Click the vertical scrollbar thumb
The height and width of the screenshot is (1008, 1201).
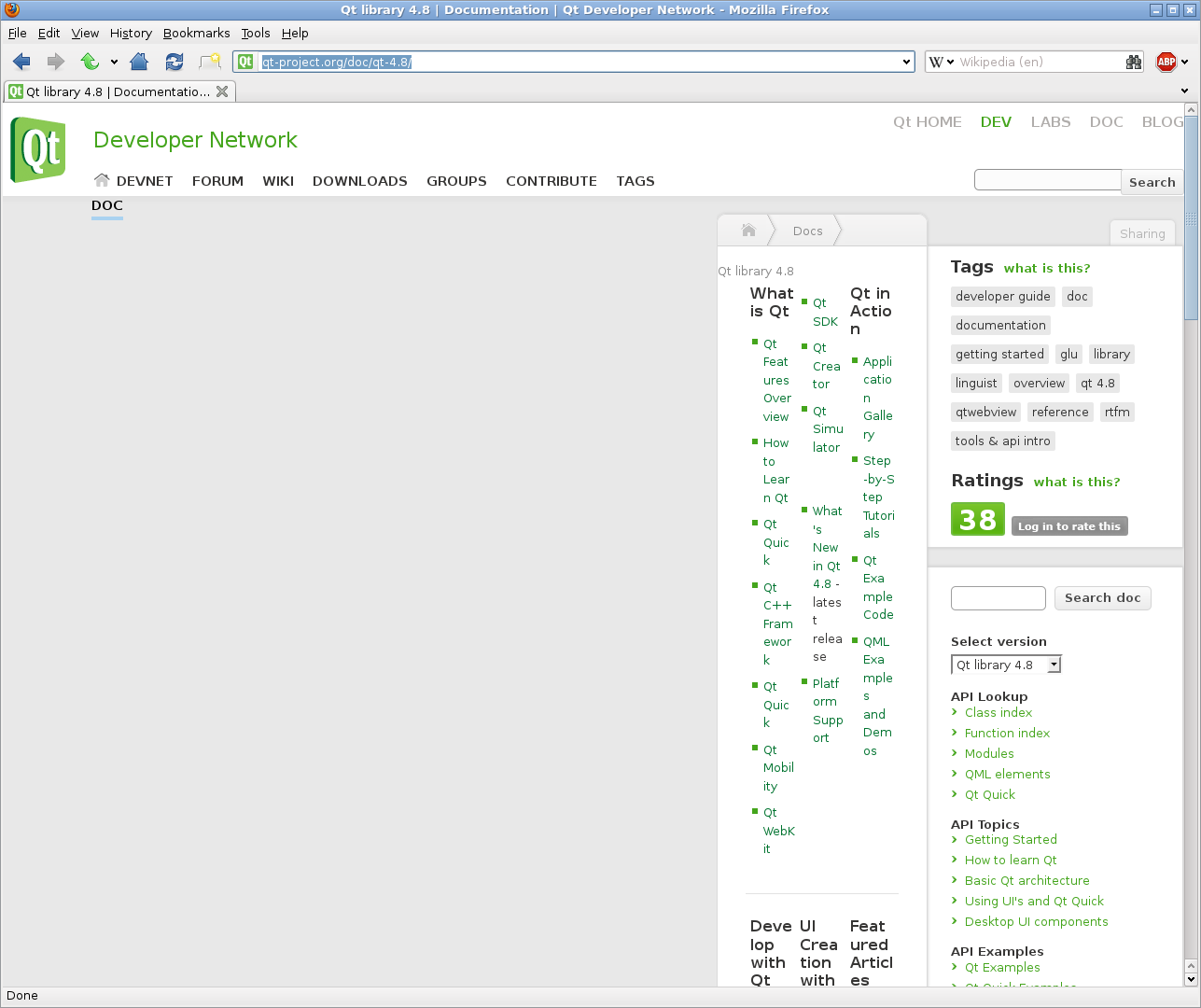coord(1191,219)
